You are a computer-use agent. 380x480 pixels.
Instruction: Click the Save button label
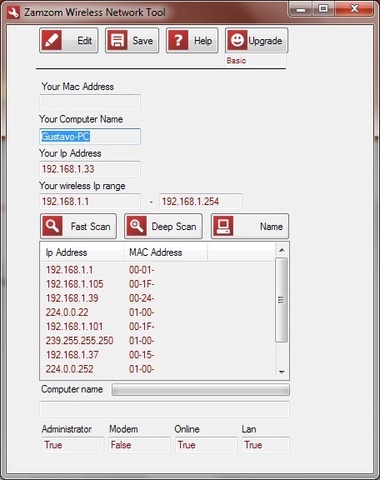tap(143, 41)
